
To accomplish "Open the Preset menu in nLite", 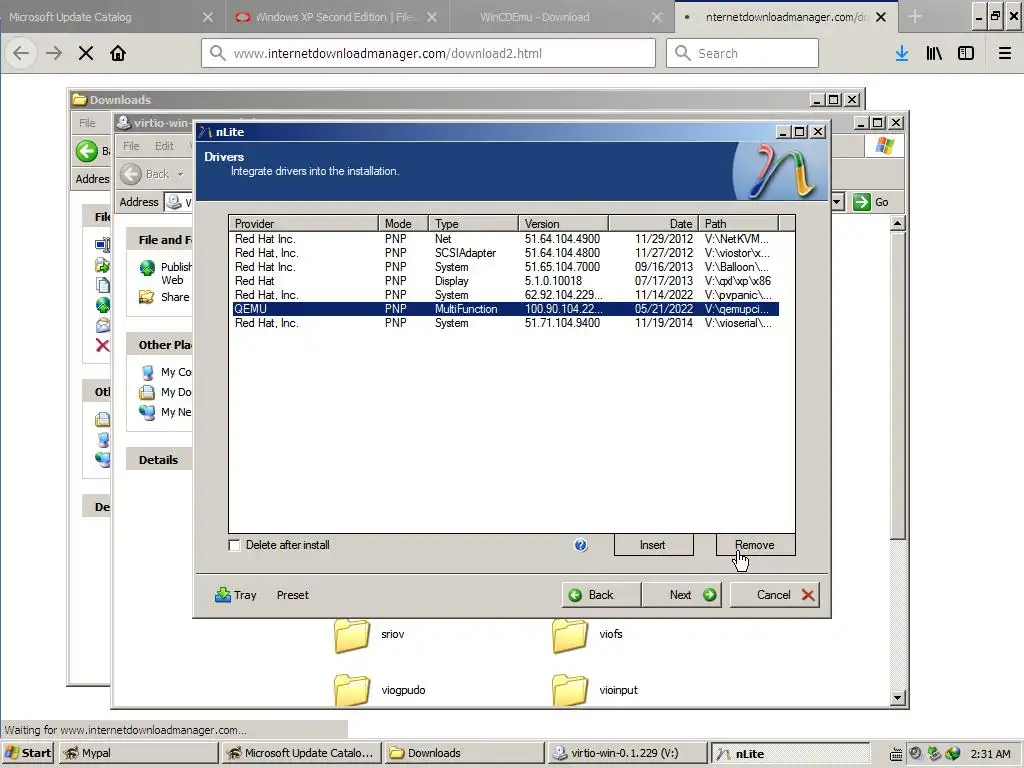I will coord(293,595).
